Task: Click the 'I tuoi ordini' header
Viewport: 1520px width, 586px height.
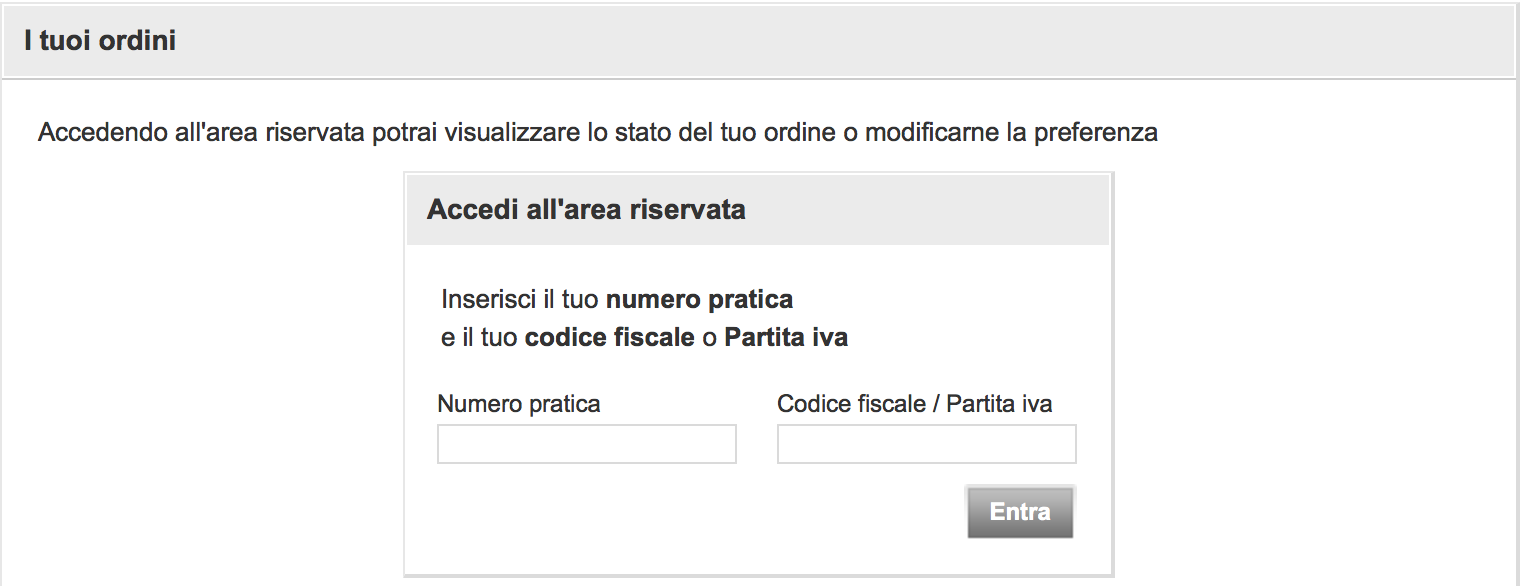Action: [100, 40]
